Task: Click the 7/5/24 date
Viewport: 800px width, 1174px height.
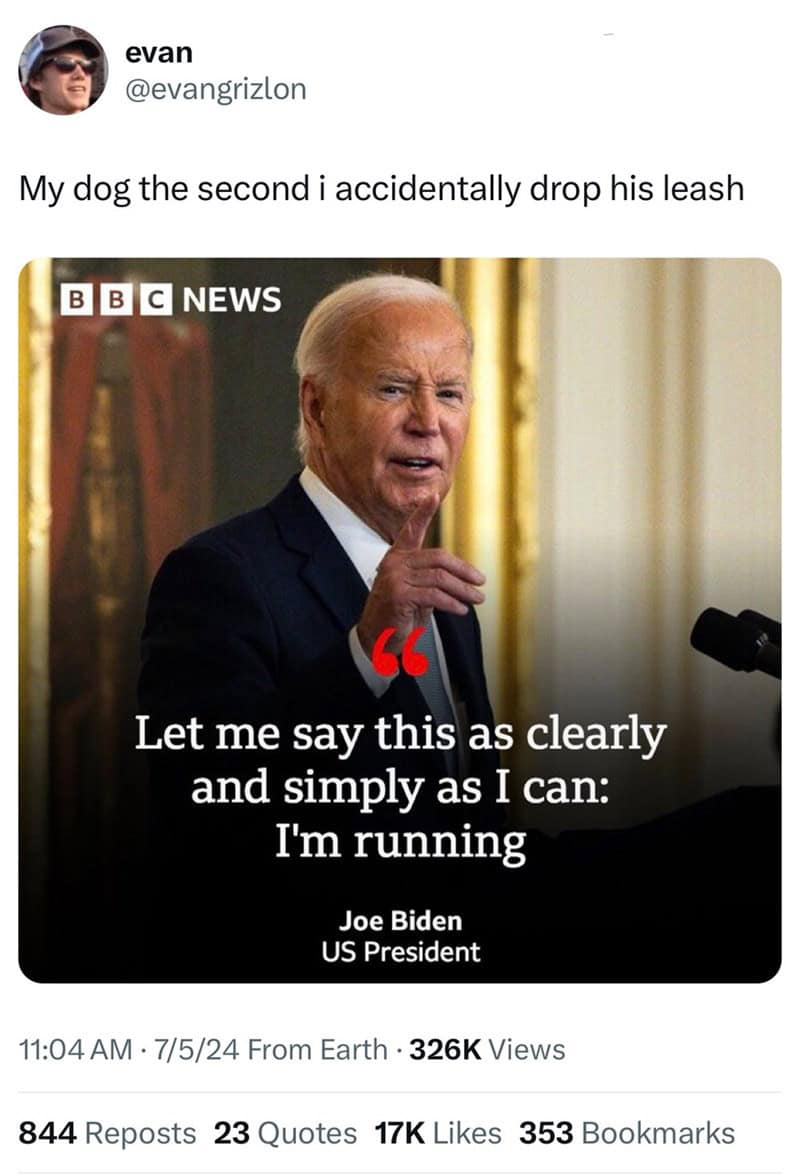Action: coord(196,1050)
